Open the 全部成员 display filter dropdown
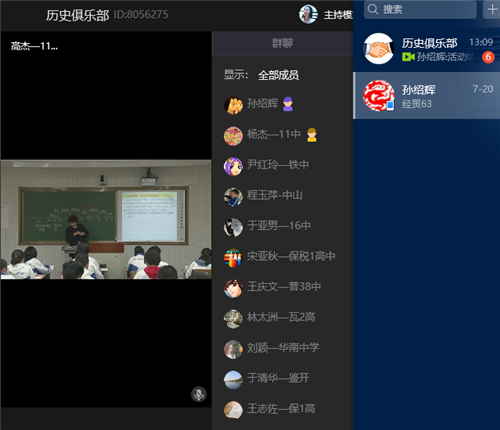This screenshot has height=430, width=500. 278,75
